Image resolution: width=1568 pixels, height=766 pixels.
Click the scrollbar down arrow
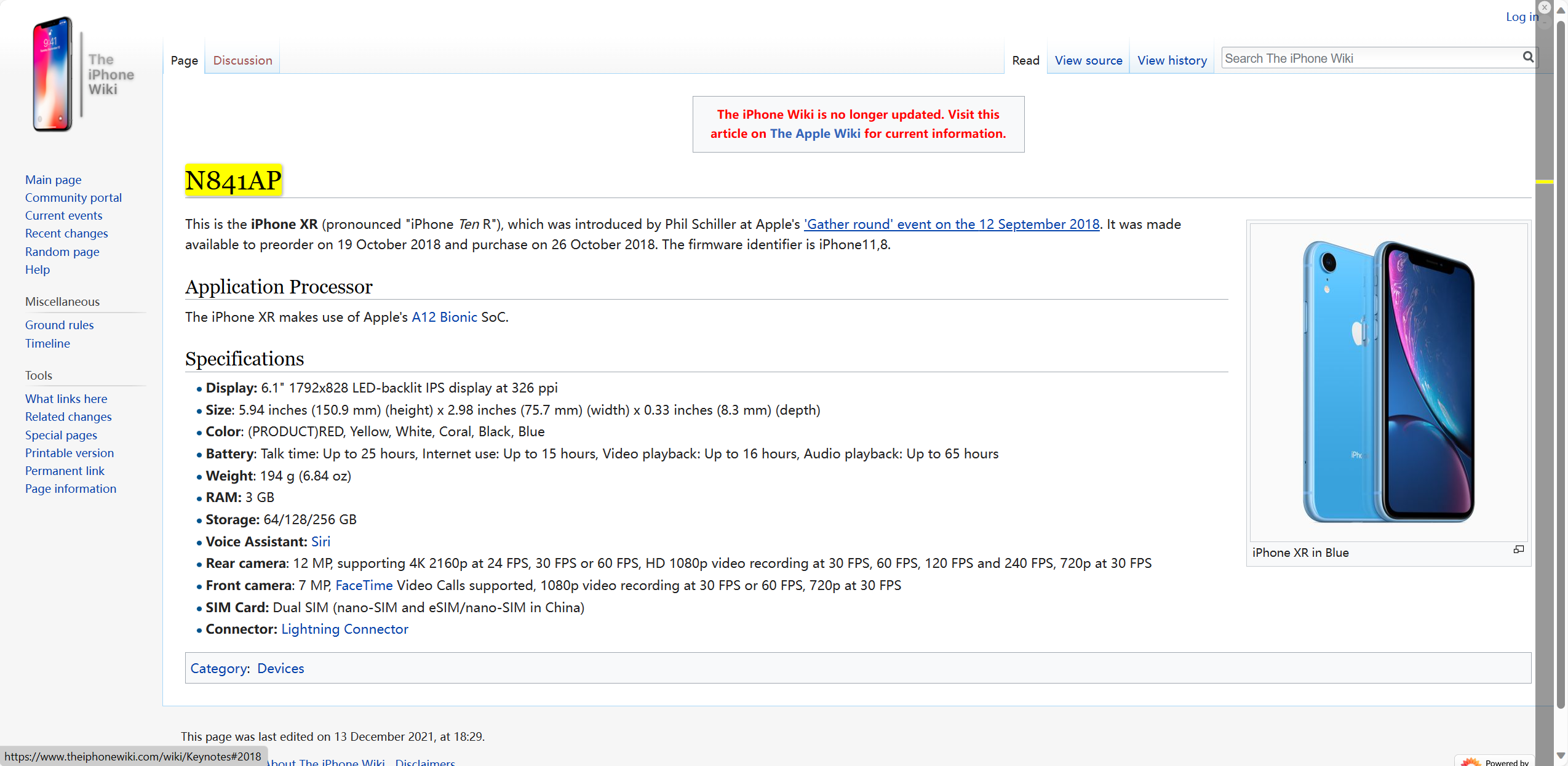click(1561, 755)
